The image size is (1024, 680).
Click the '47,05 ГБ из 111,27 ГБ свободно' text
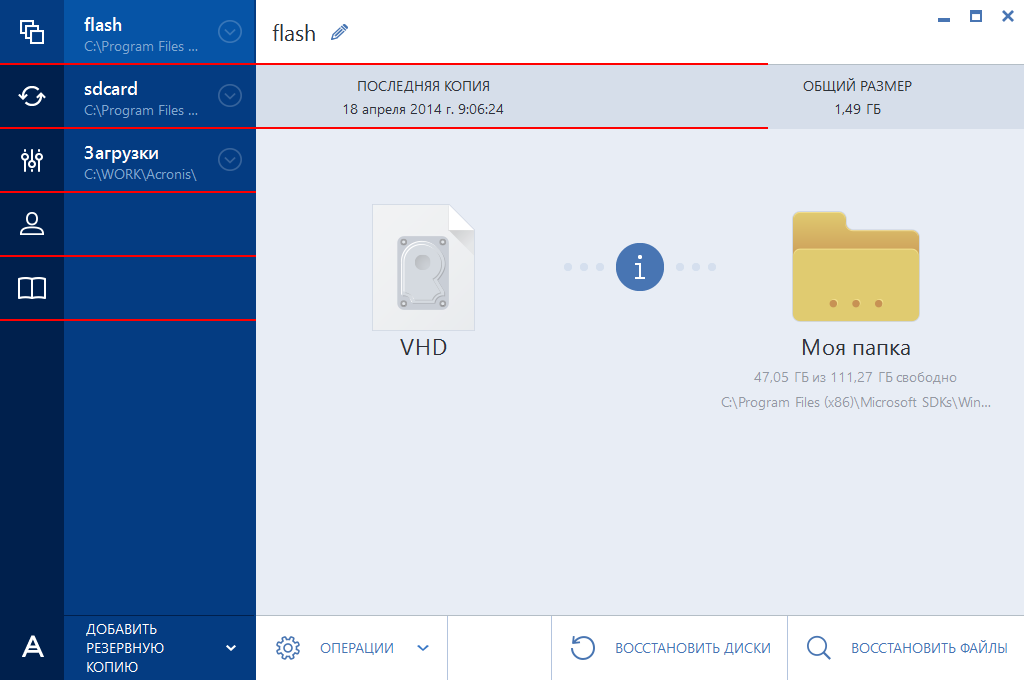tap(855, 377)
